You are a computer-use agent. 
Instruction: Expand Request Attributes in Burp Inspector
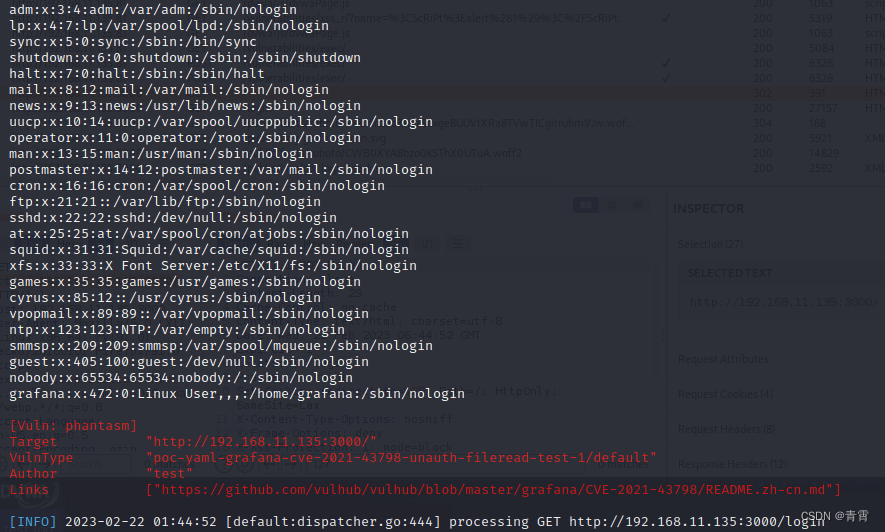coord(723,359)
